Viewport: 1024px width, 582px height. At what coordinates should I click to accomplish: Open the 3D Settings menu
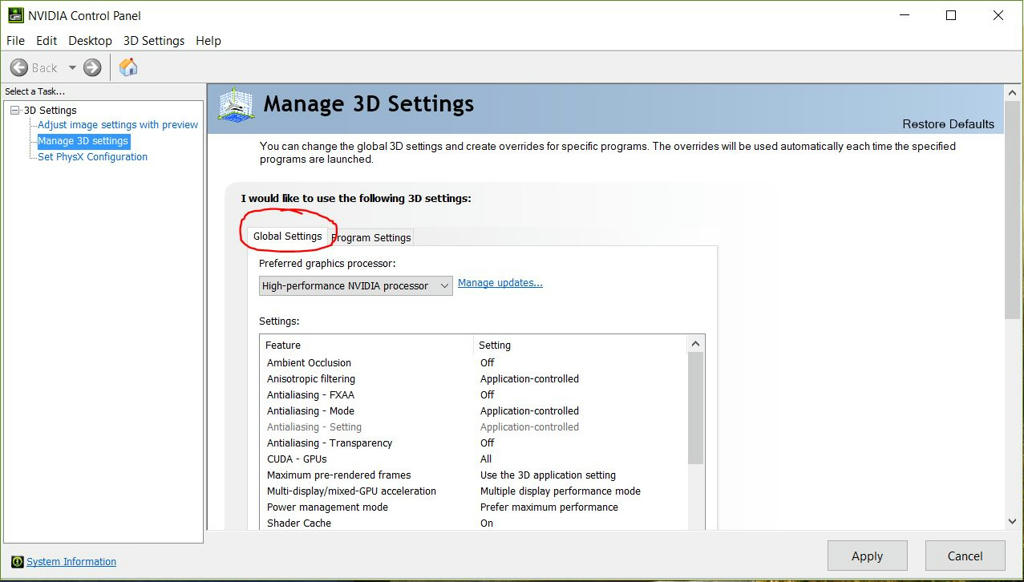coord(153,41)
